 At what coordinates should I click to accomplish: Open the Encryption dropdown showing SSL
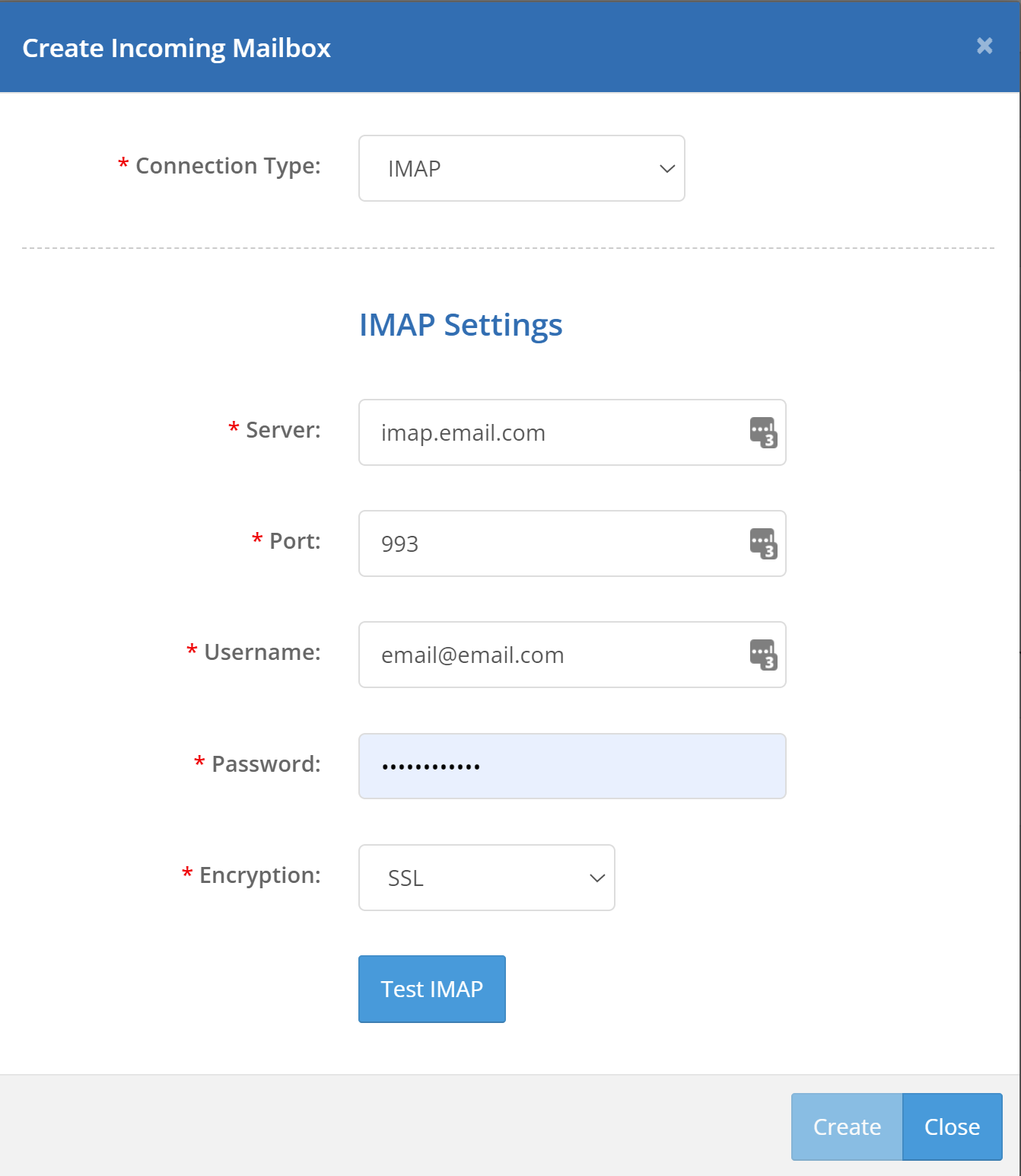[x=486, y=878]
